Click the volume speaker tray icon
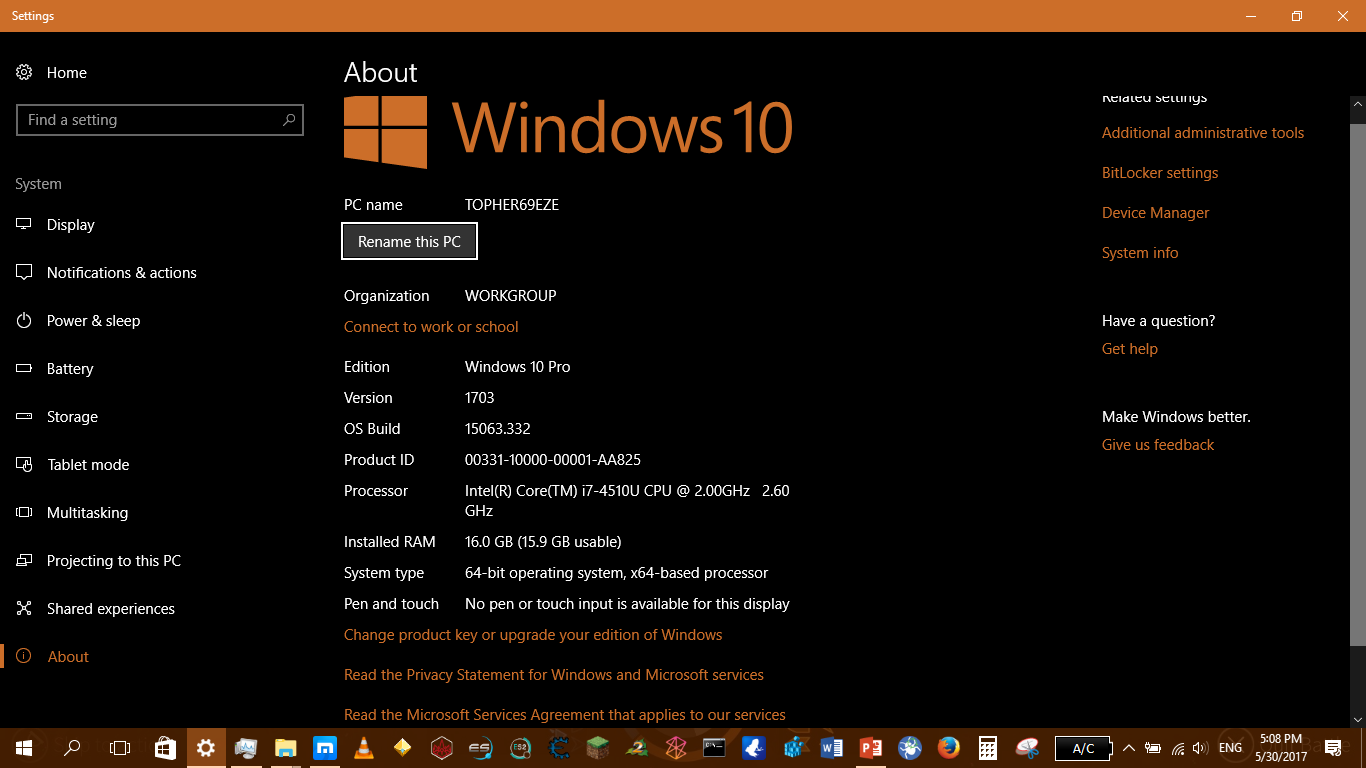This screenshot has height=768, width=1366. pos(1201,748)
